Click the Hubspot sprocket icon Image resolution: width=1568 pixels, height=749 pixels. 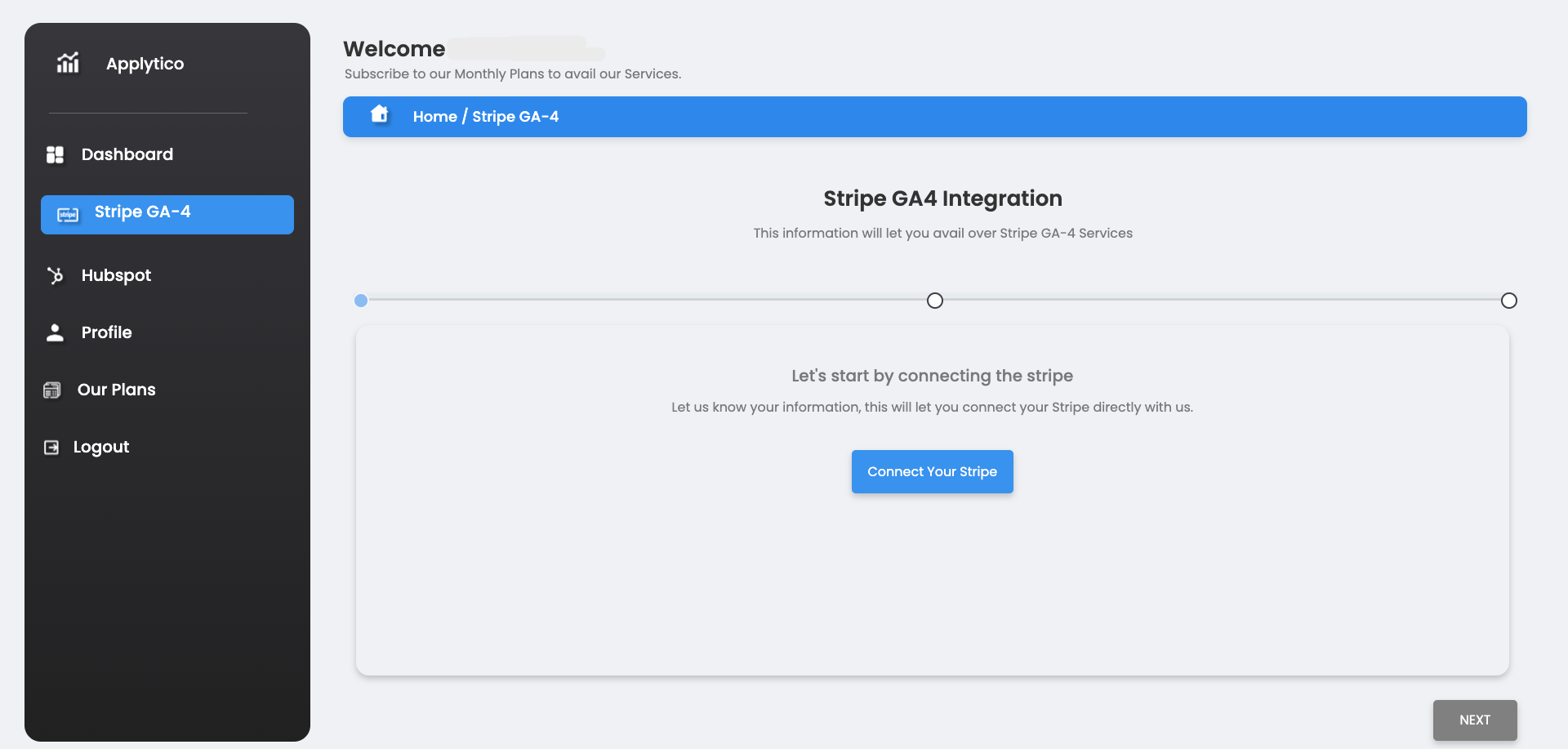click(55, 275)
